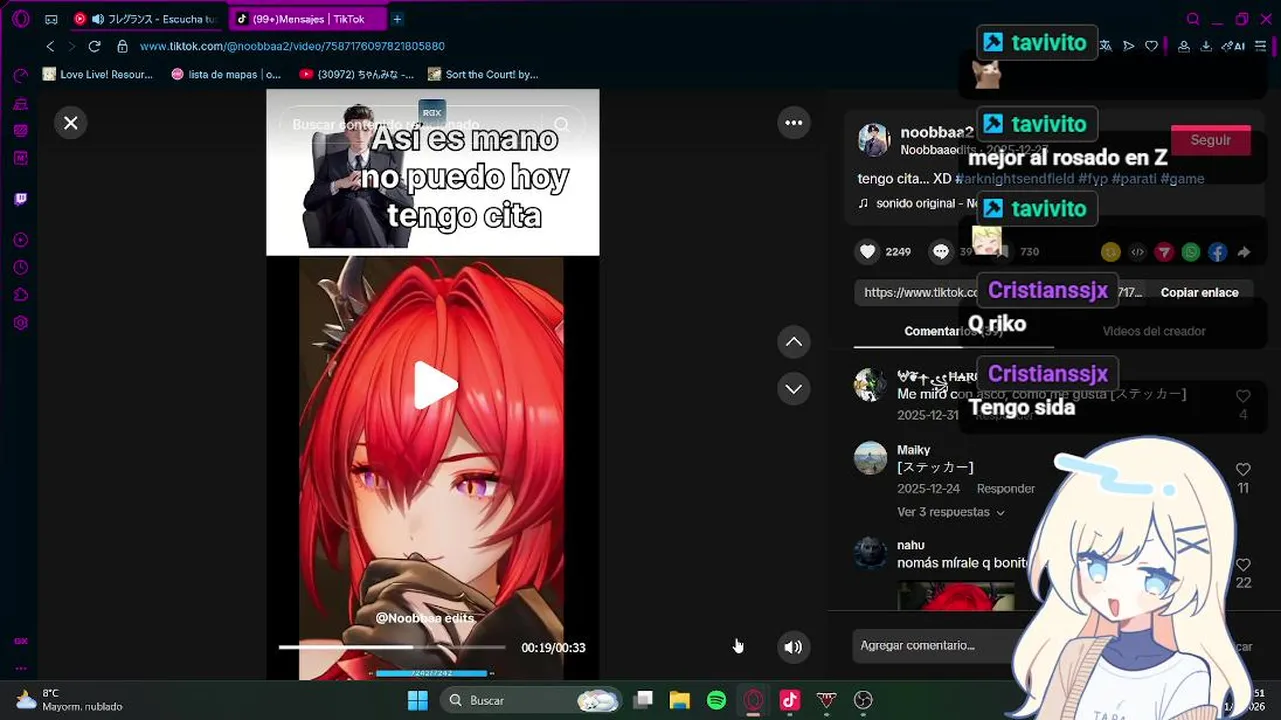Click the address bar TikTok URL

pos(292,46)
